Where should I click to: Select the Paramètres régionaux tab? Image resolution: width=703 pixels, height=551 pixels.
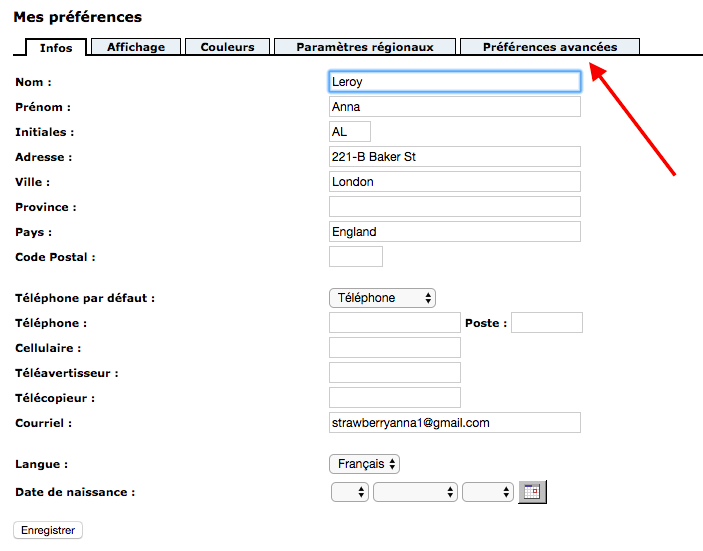tap(364, 47)
